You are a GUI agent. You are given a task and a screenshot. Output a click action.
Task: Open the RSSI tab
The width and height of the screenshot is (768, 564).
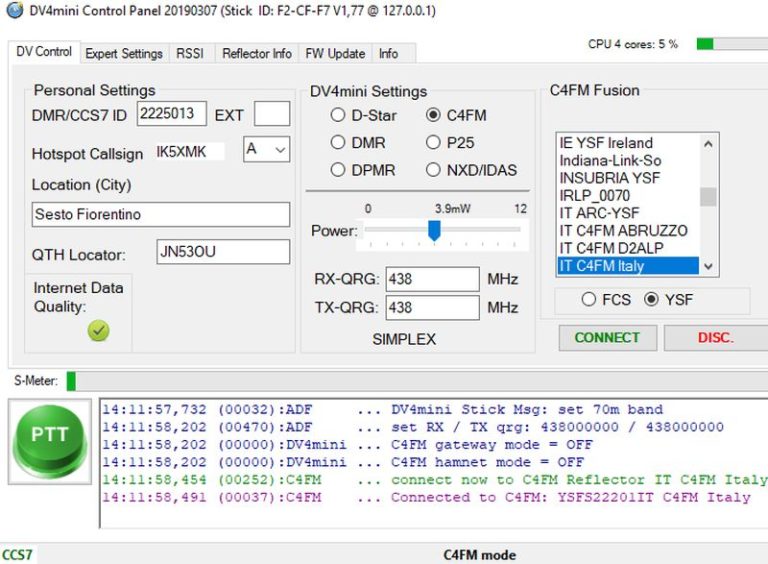click(x=190, y=53)
